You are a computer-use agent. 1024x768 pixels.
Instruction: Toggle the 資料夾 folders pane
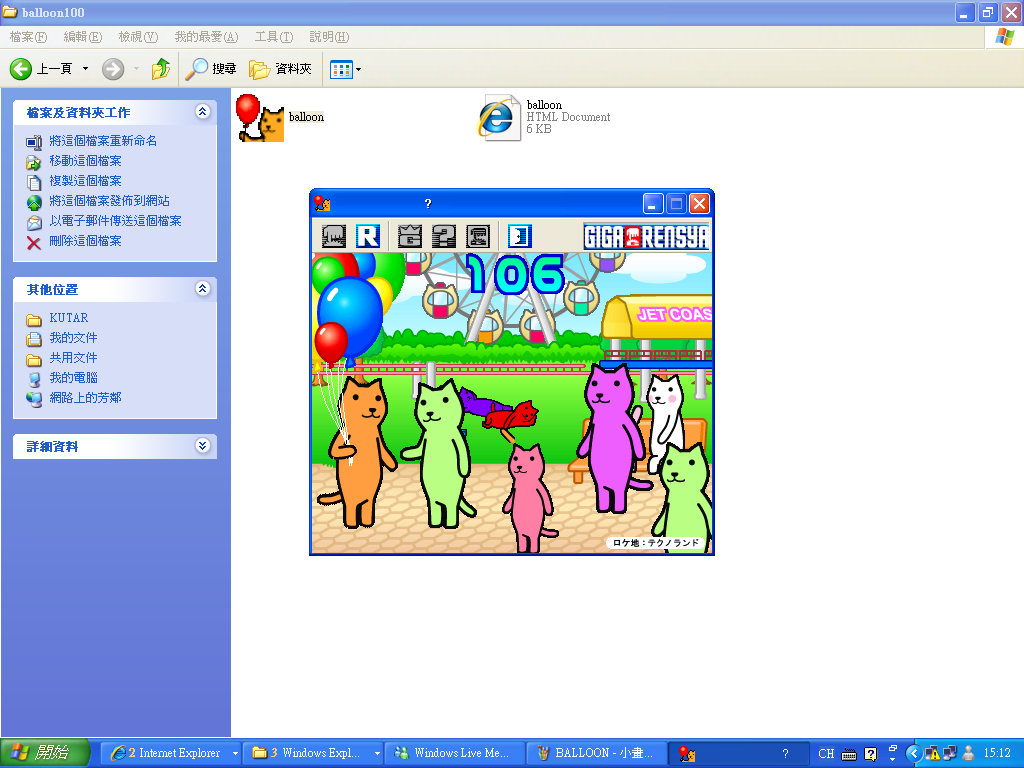280,69
